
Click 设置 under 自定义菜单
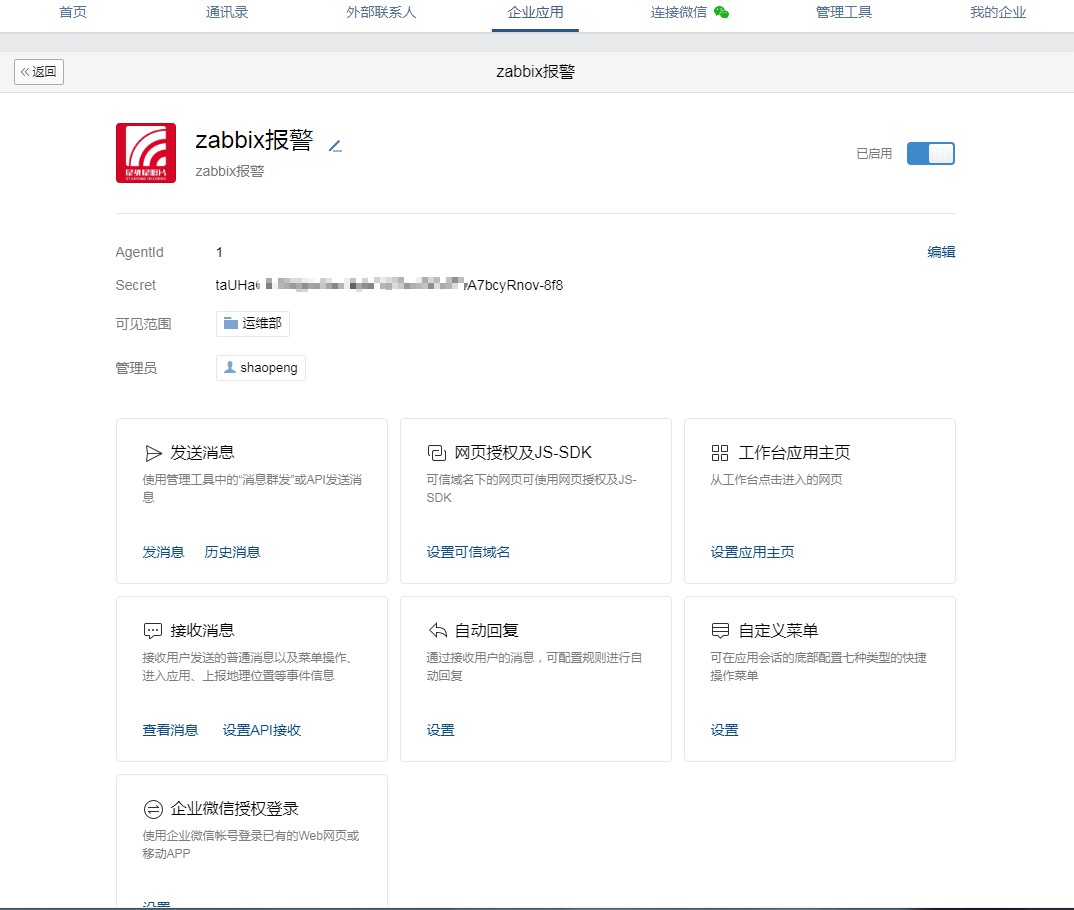point(724,730)
